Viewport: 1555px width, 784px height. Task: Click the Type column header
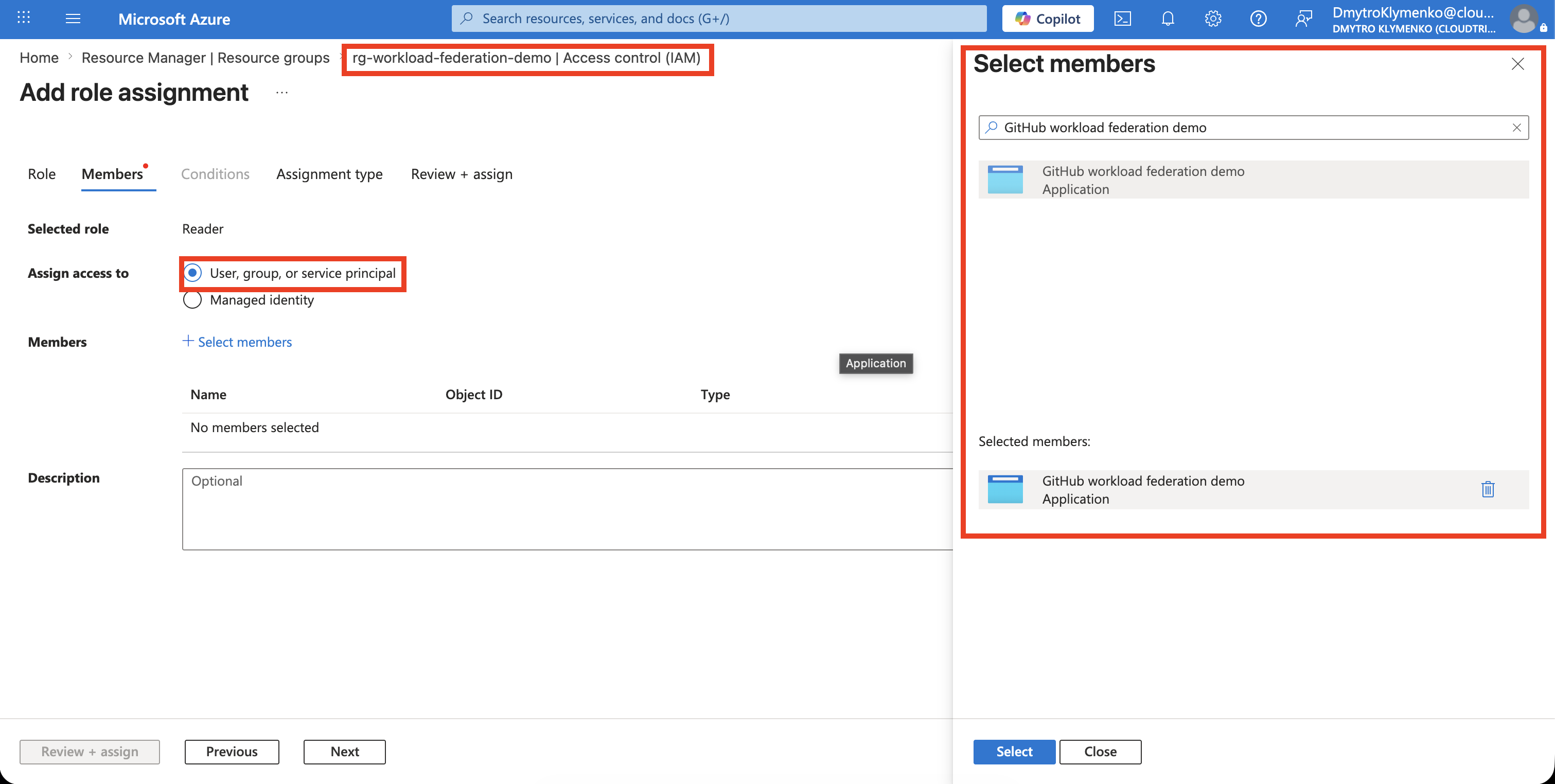(x=715, y=394)
